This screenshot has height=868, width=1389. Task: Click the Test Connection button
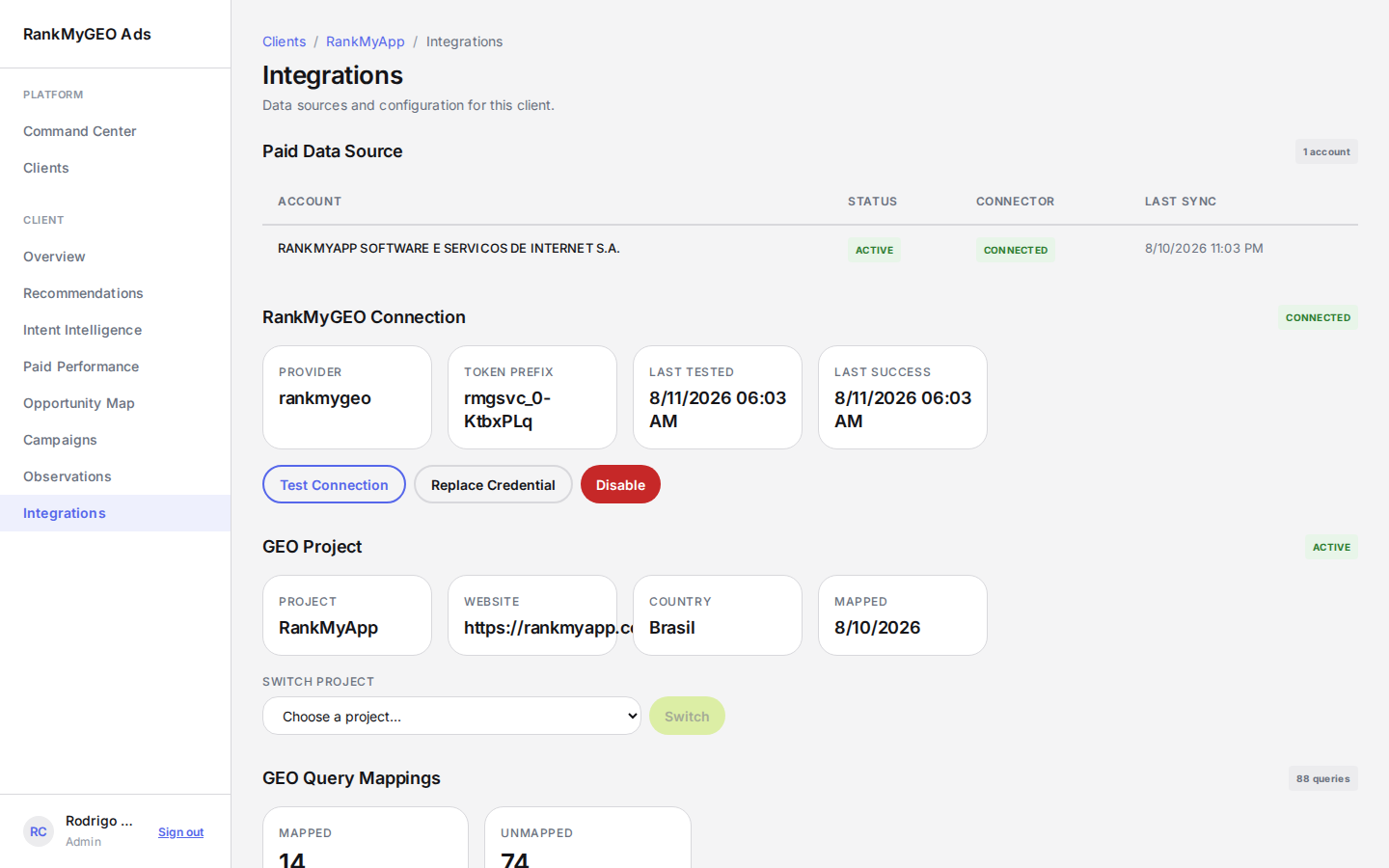334,484
